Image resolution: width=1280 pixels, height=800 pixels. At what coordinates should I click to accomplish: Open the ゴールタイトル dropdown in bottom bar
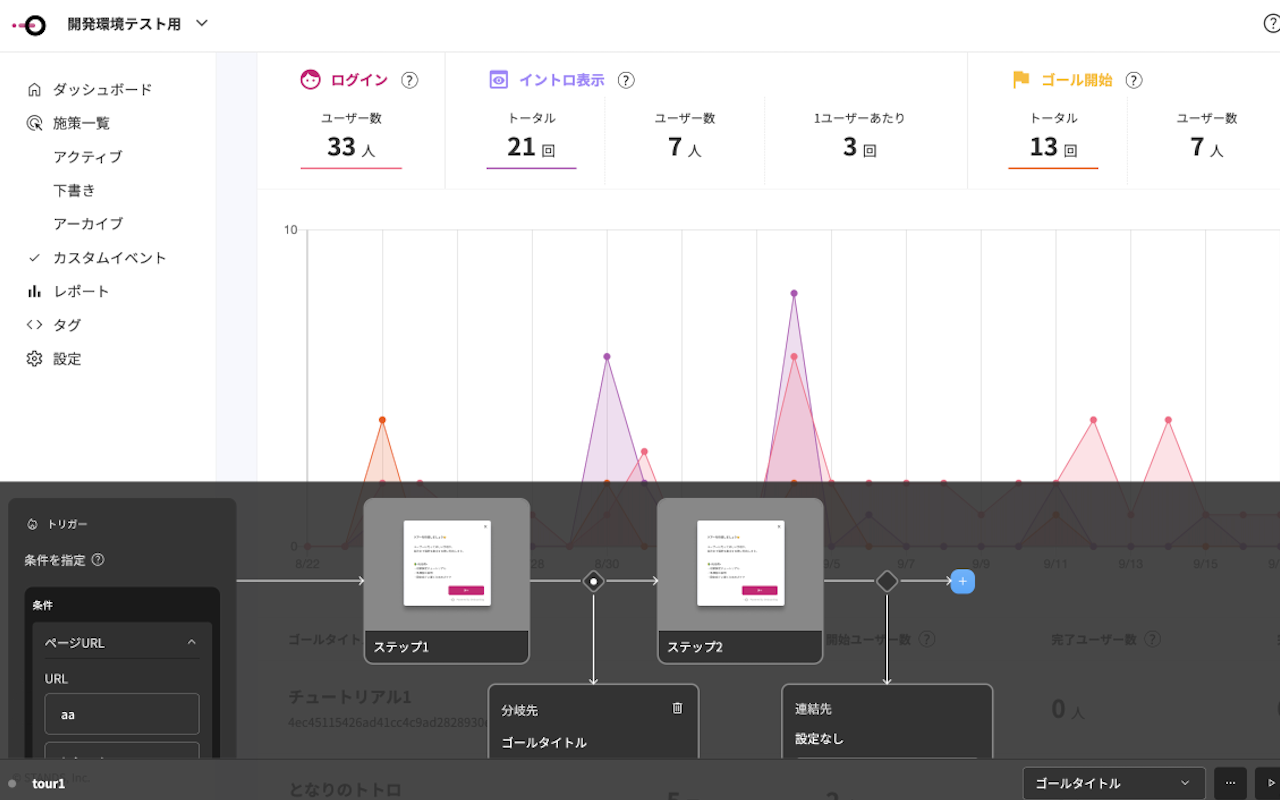click(1114, 783)
